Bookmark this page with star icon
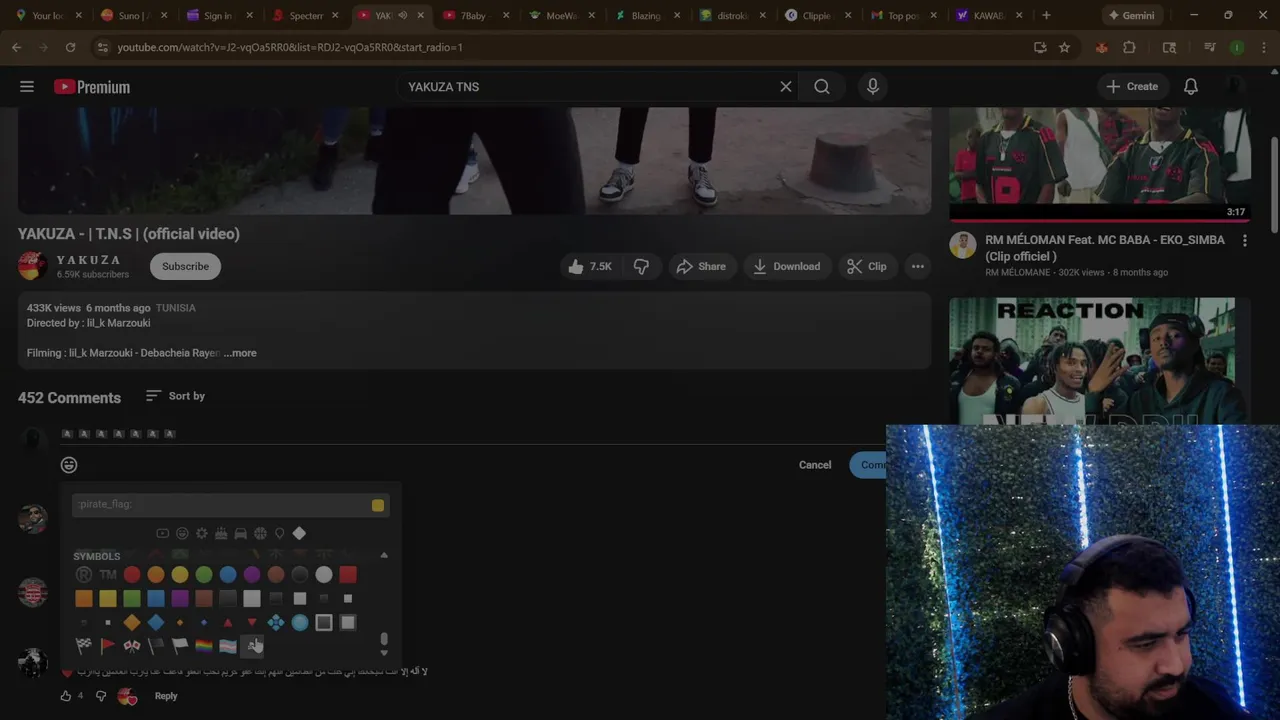Screen dimensions: 1280x720 (1065, 47)
